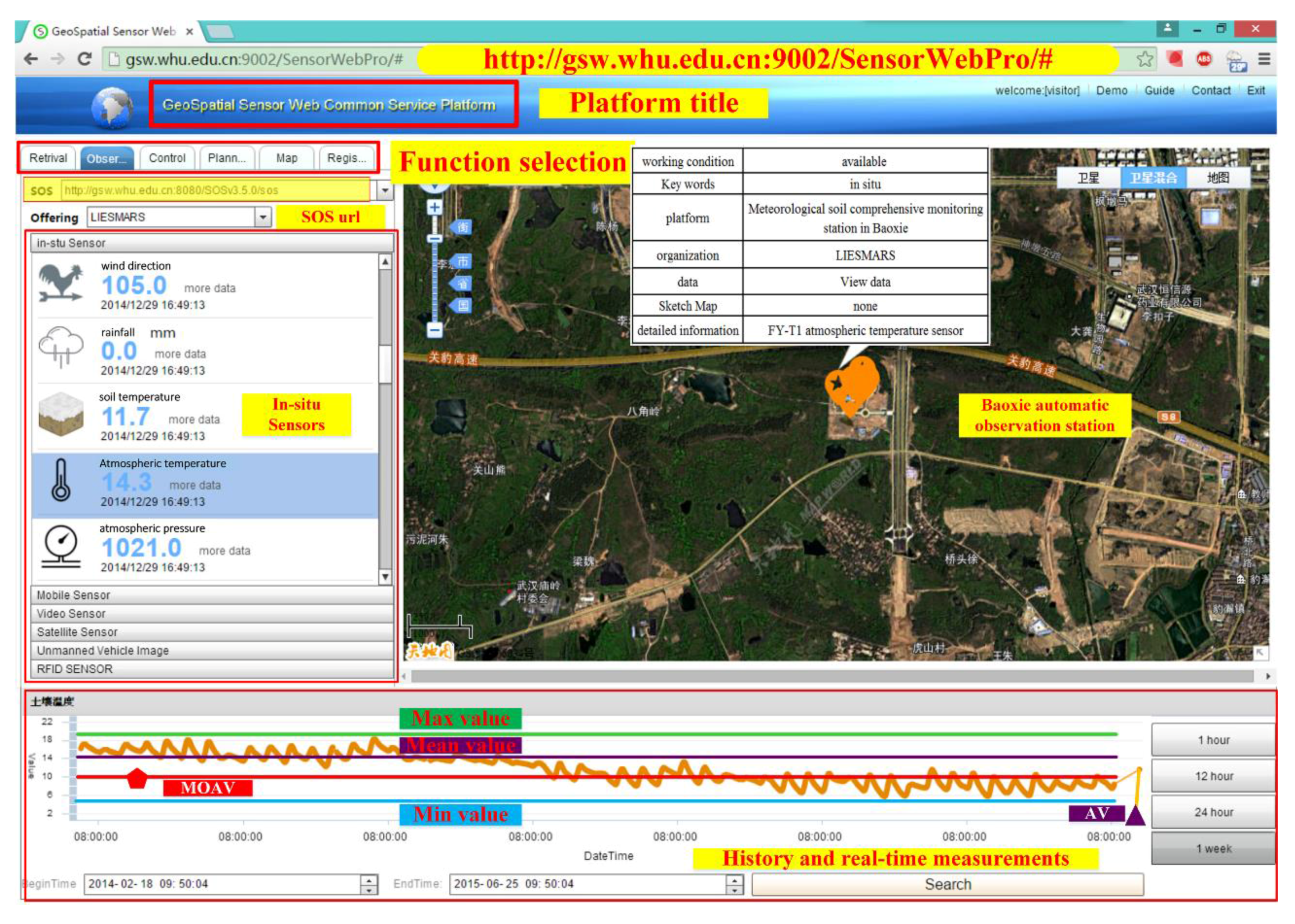The height and width of the screenshot is (924, 1295).
Task: Select the atmospheric temperature thermometer icon
Action: point(61,481)
